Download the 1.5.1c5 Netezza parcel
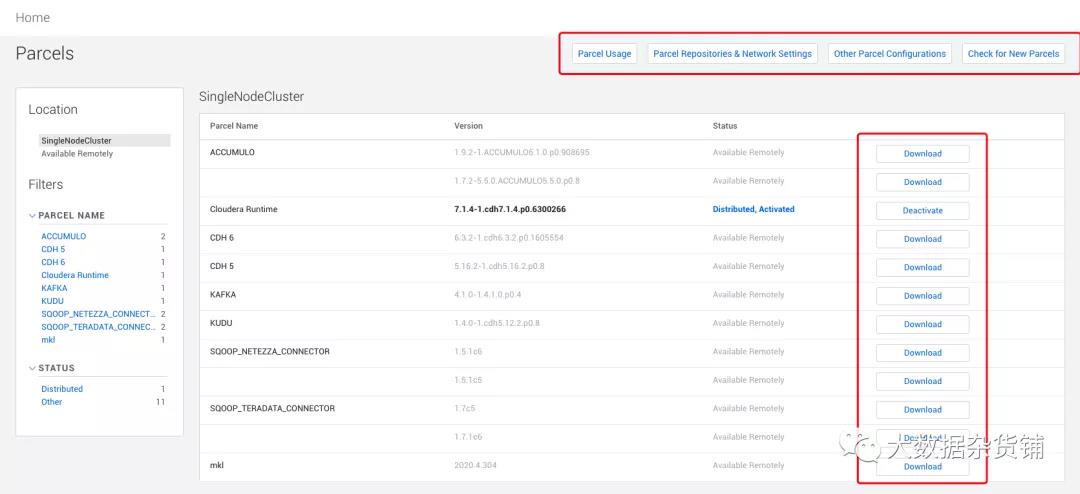The width and height of the screenshot is (1080, 494). (x=922, y=381)
